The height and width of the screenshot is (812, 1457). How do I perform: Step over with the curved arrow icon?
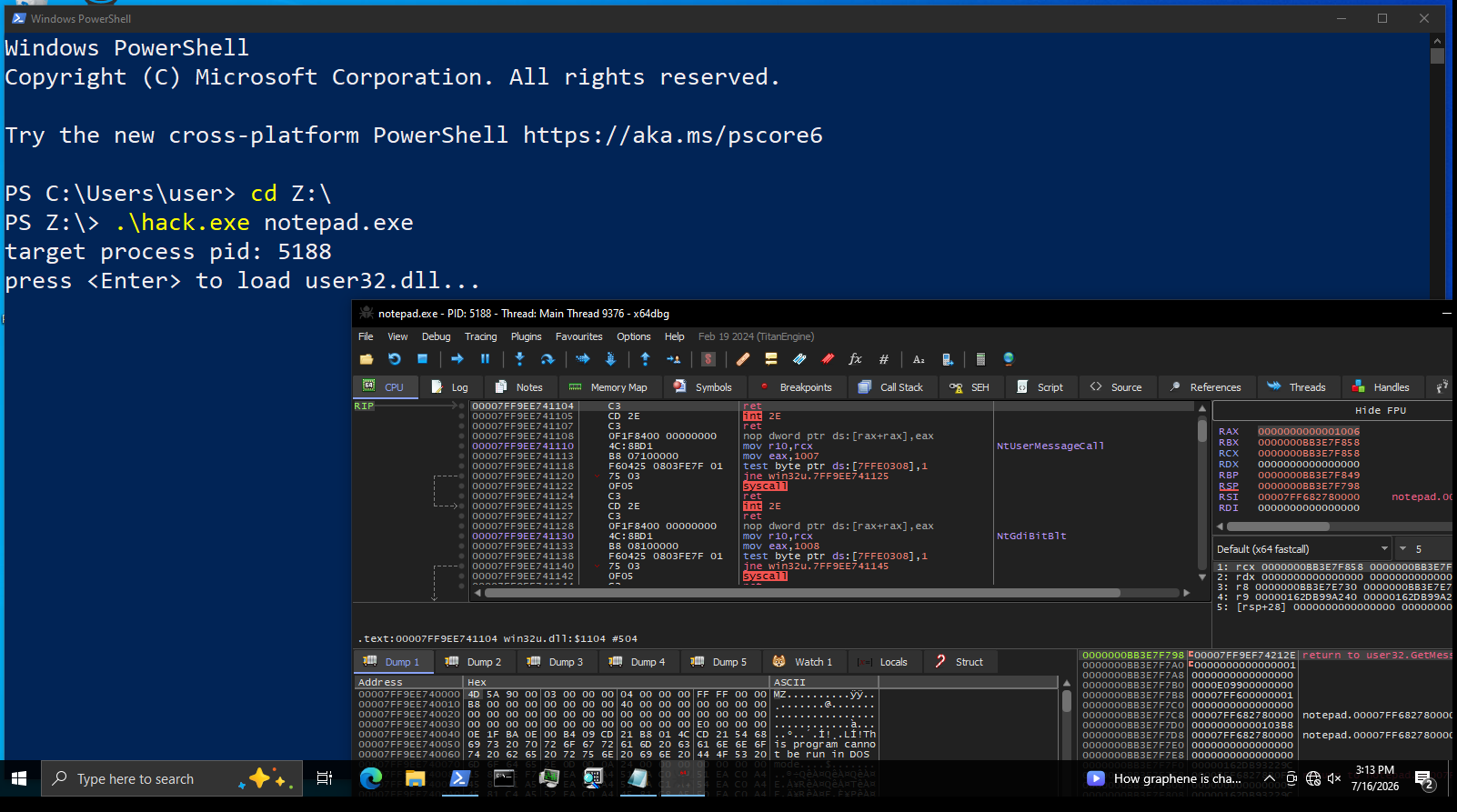point(548,359)
